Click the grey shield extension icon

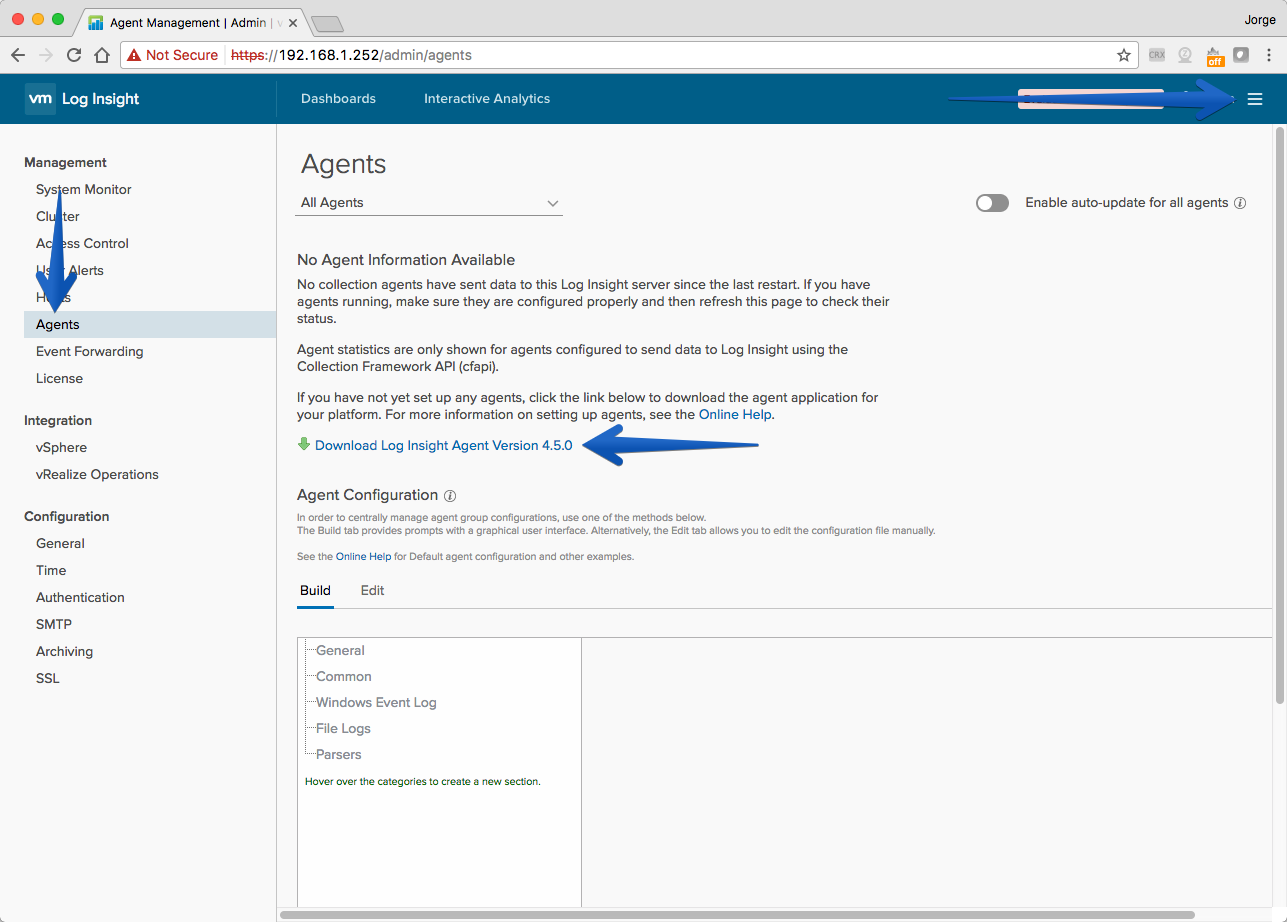point(1241,55)
